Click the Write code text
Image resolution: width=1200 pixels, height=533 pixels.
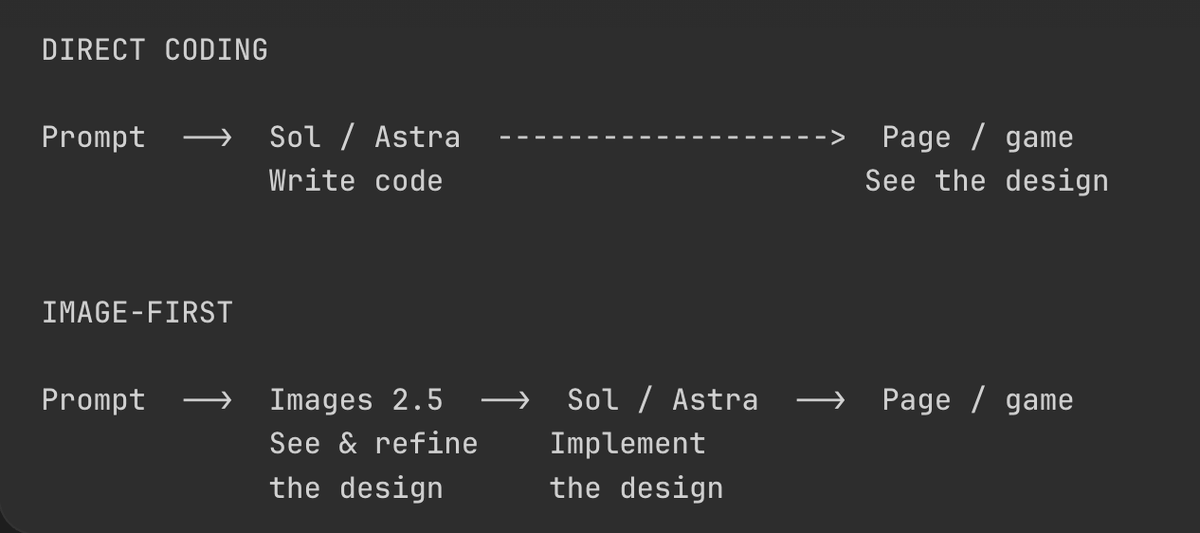point(356,181)
